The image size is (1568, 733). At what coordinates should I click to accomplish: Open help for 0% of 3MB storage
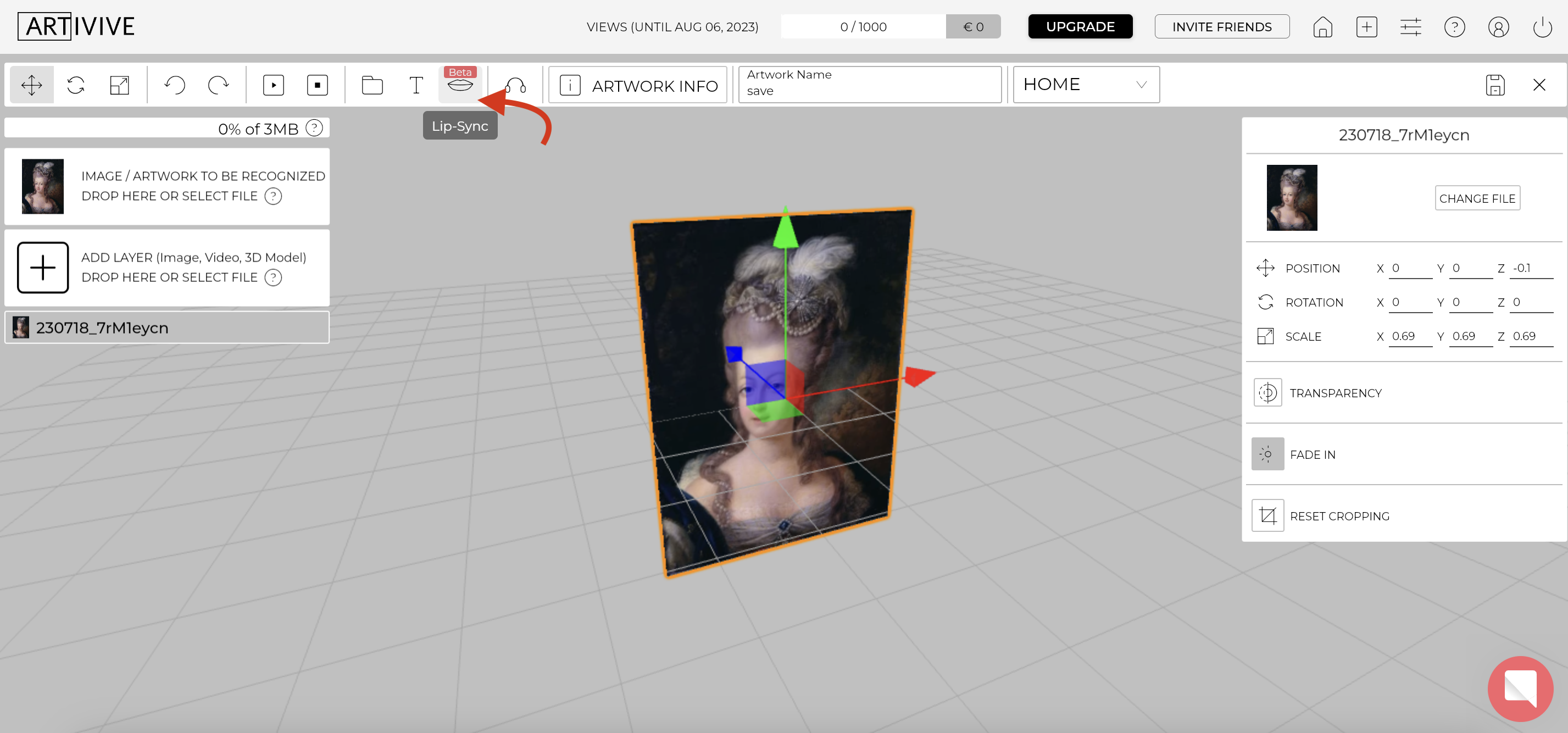click(x=314, y=128)
